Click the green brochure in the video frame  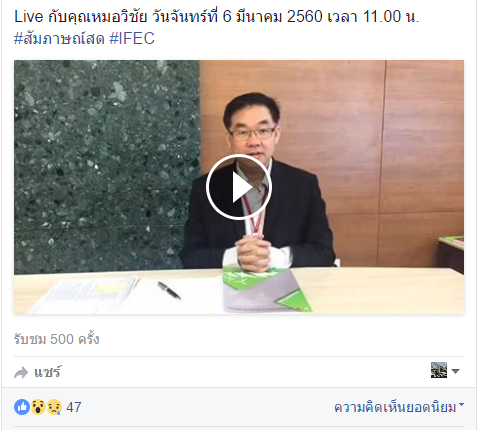[267, 288]
